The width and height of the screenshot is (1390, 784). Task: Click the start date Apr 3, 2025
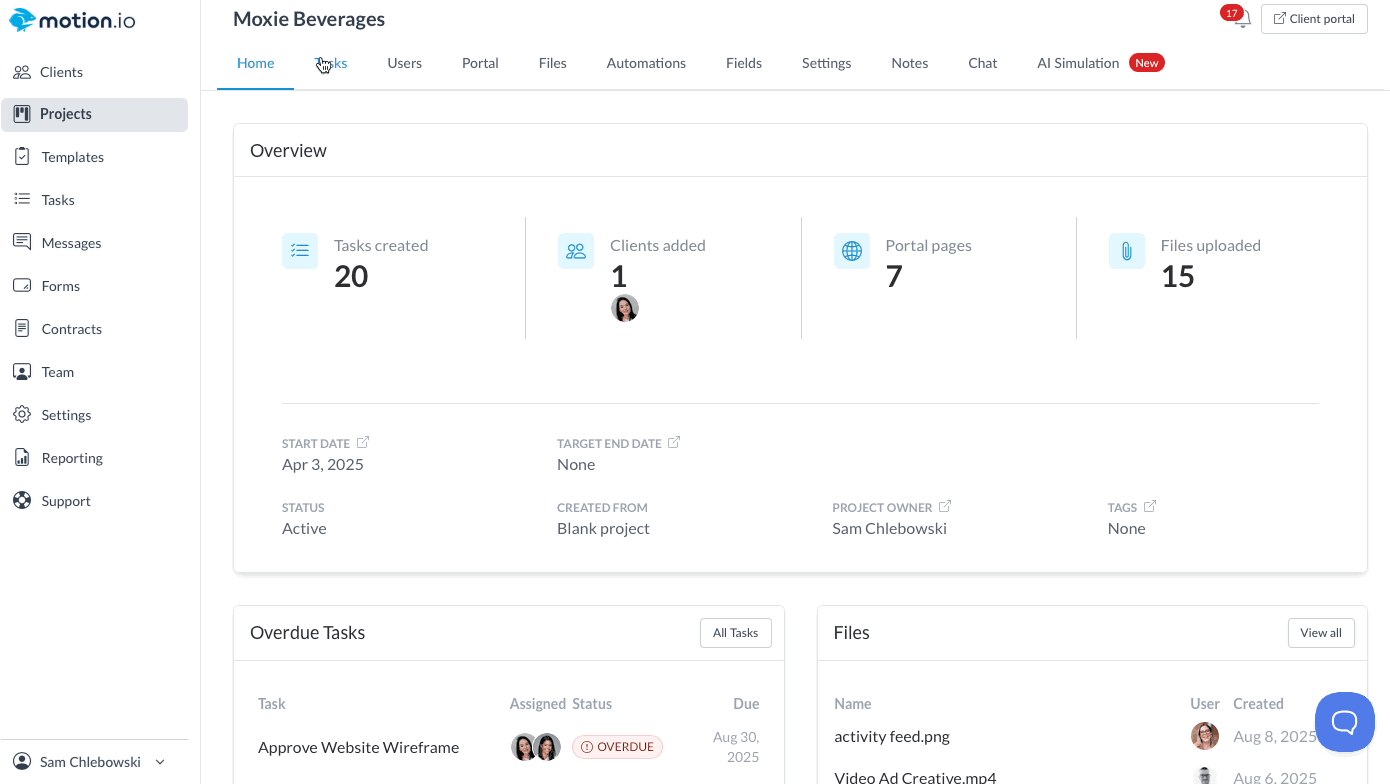pos(323,465)
